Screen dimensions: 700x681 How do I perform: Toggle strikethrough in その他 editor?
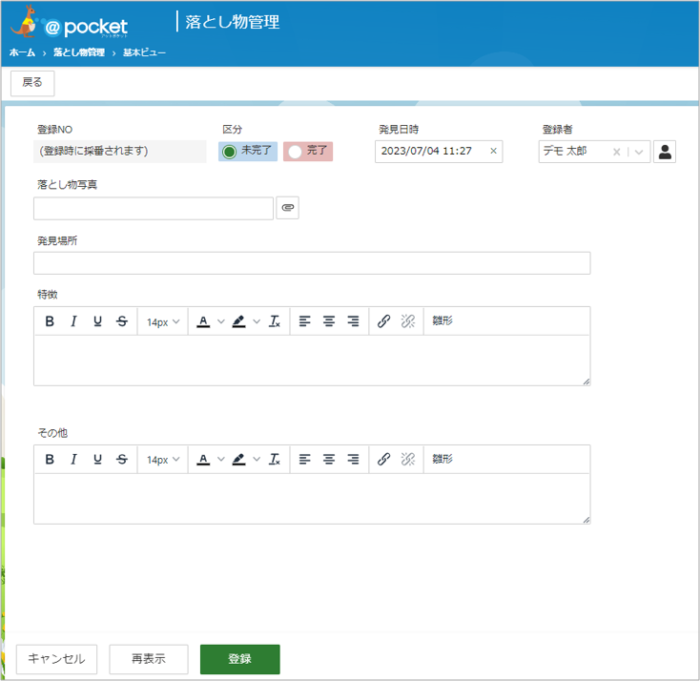click(x=122, y=459)
